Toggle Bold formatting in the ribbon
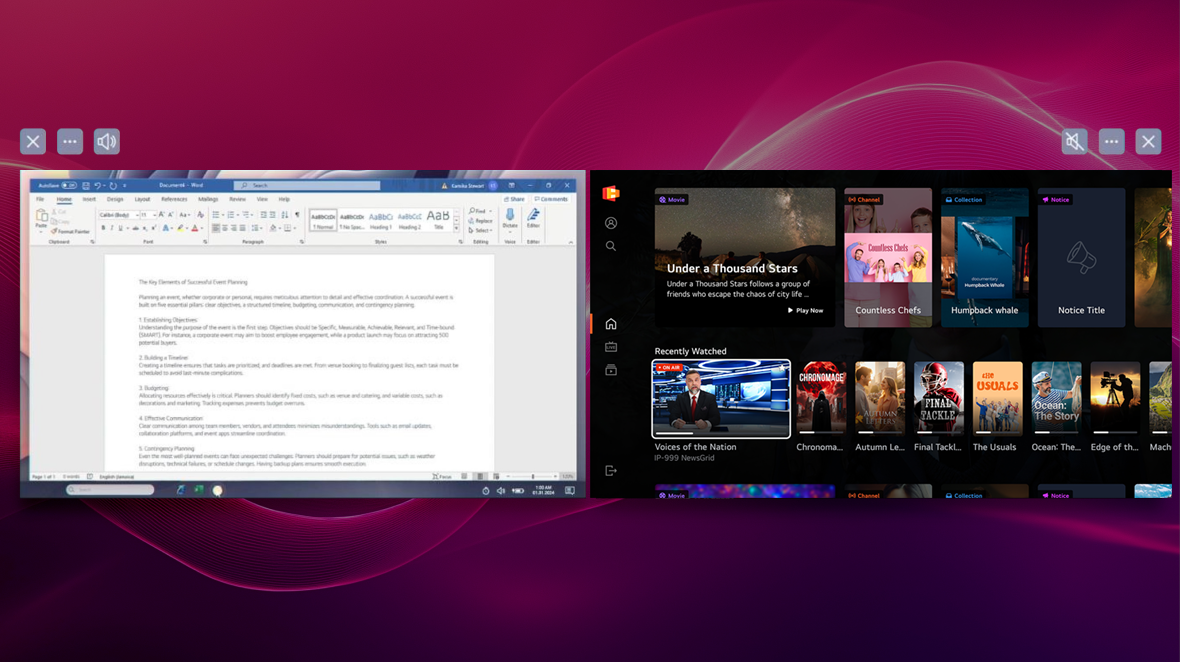The image size is (1180, 662). point(102,229)
